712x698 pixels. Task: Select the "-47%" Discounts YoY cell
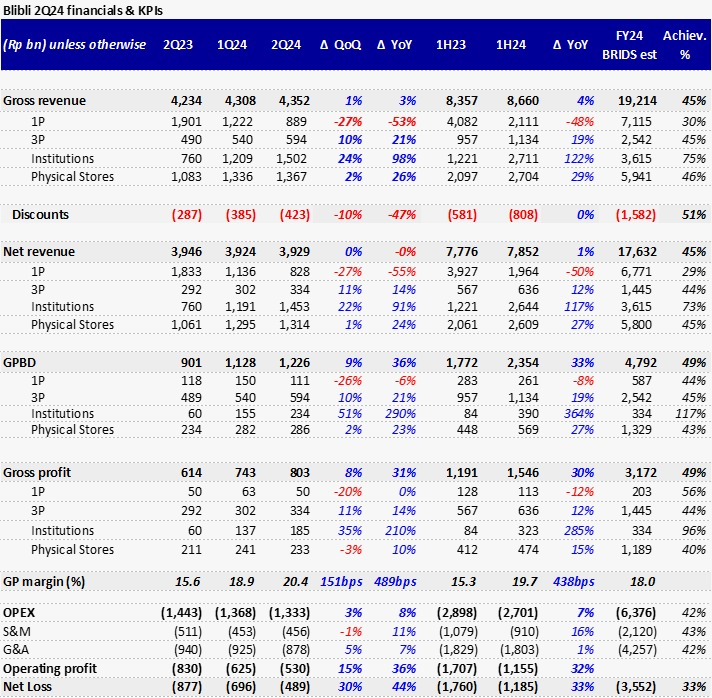[402, 214]
